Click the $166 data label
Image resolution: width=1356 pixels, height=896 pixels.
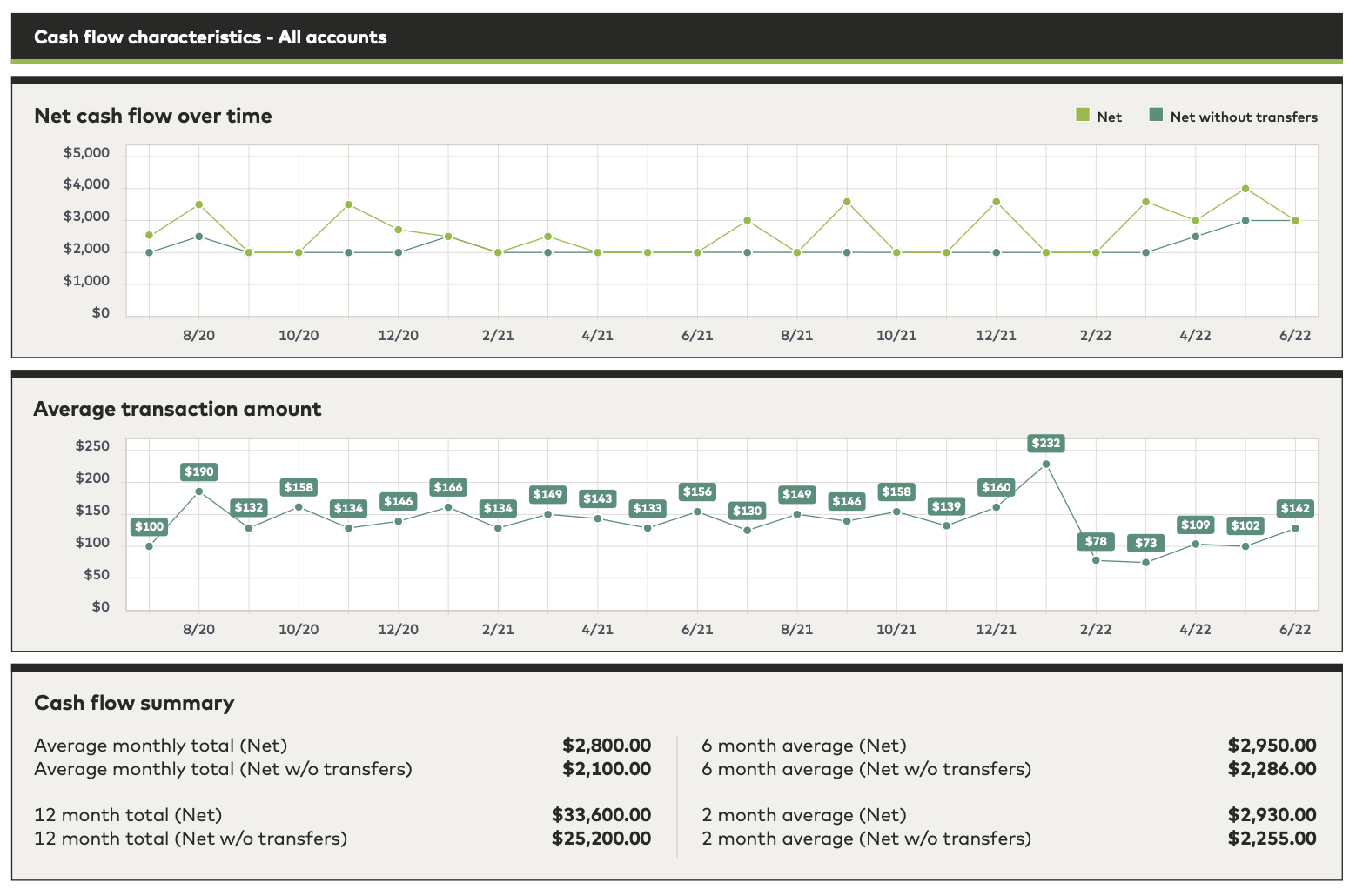tap(448, 488)
